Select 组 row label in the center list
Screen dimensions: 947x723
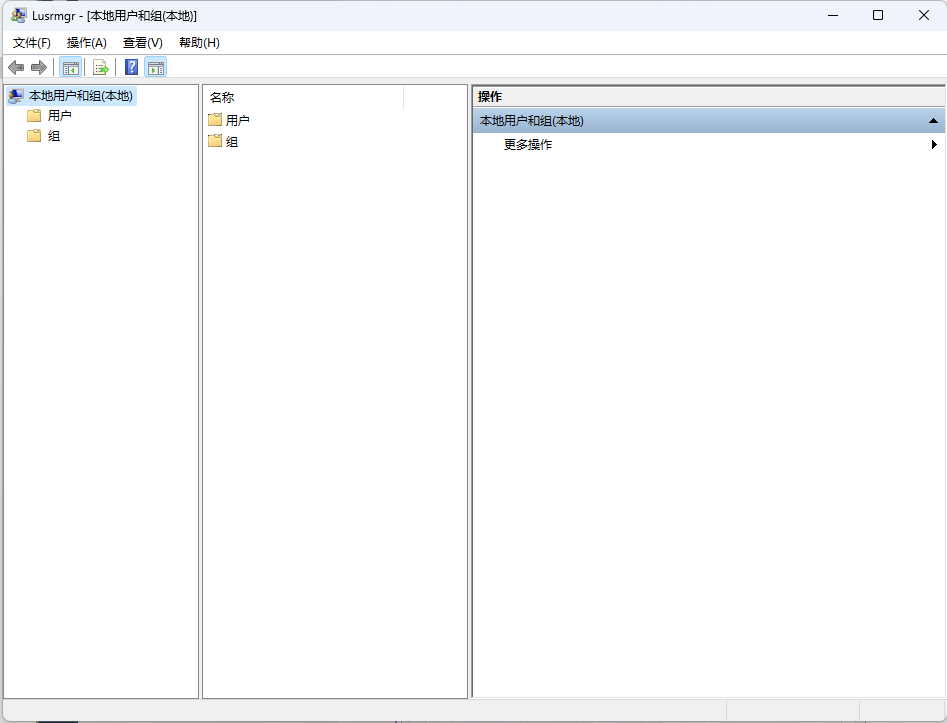point(232,141)
